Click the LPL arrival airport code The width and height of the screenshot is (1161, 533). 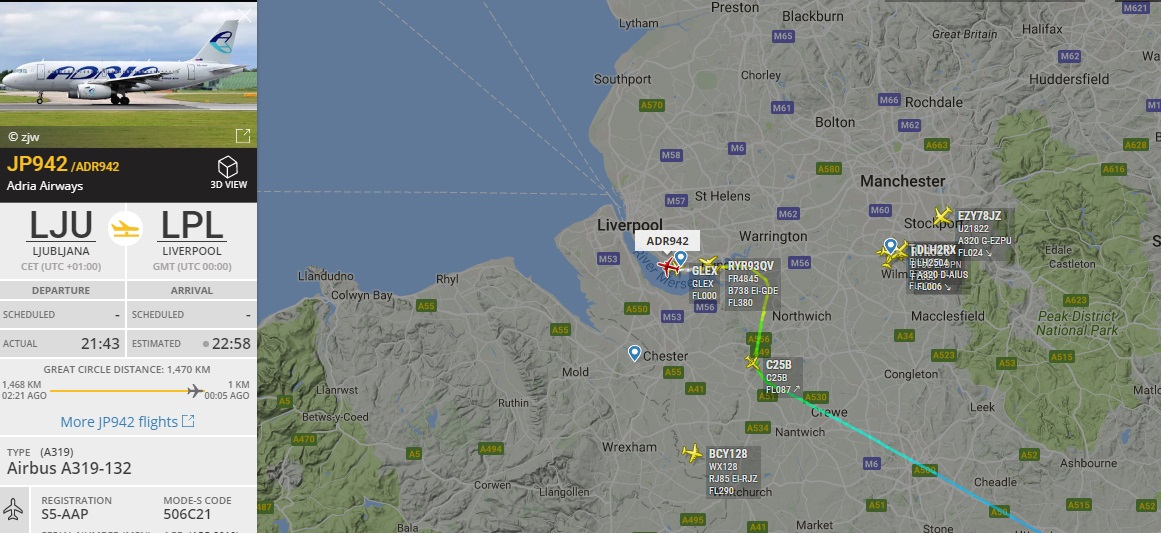[192, 226]
